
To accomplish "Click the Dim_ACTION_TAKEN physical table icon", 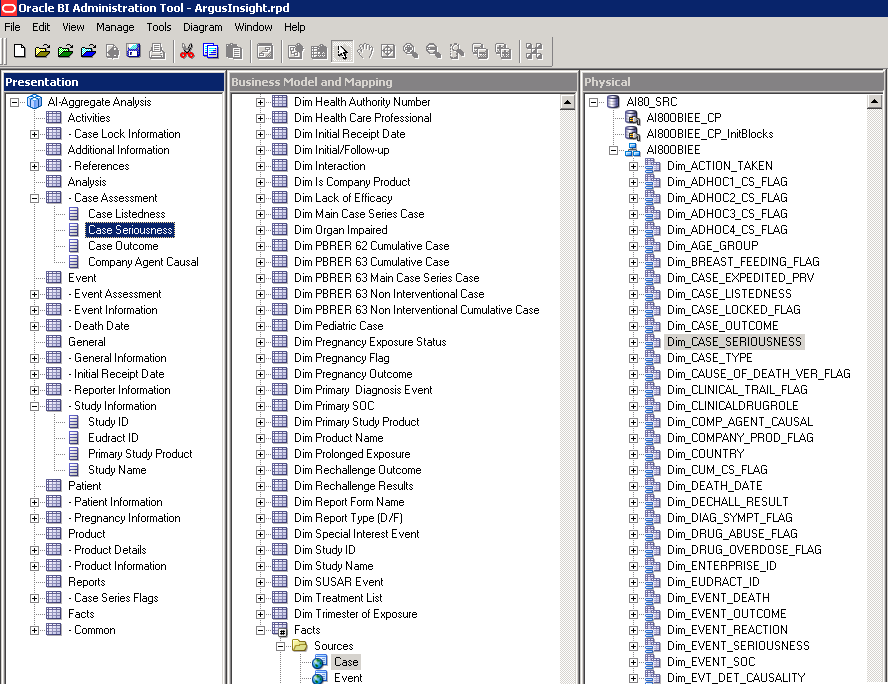I will pyautogui.click(x=652, y=166).
